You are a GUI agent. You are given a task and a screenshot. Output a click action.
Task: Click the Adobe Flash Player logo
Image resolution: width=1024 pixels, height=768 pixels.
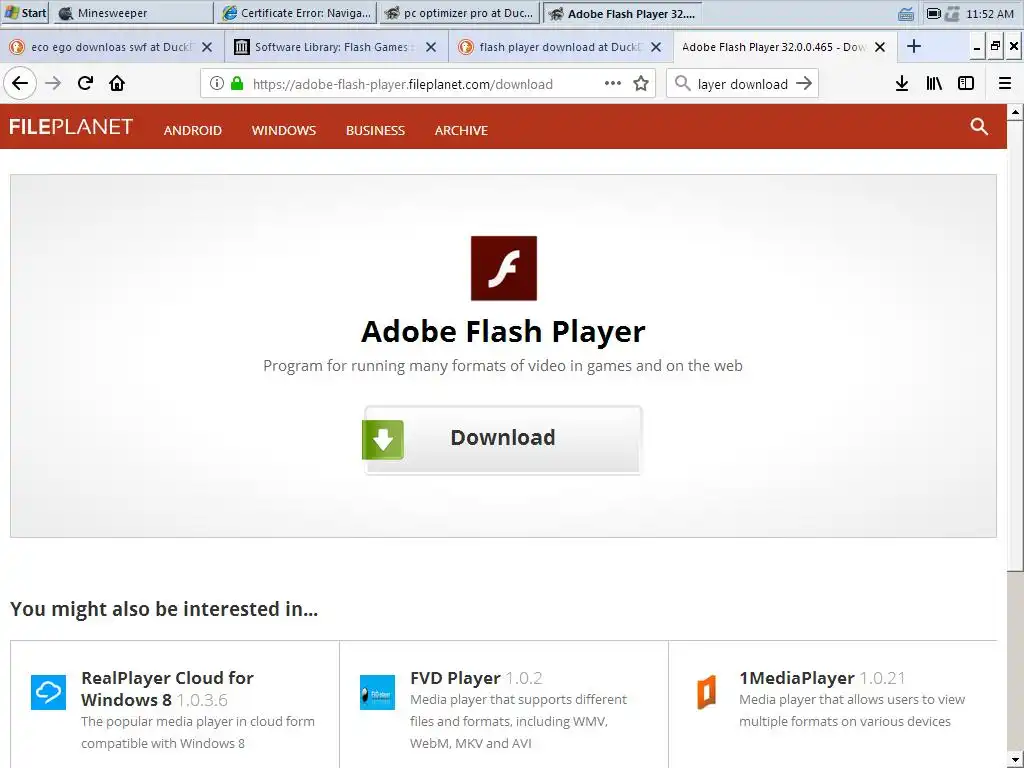504,268
